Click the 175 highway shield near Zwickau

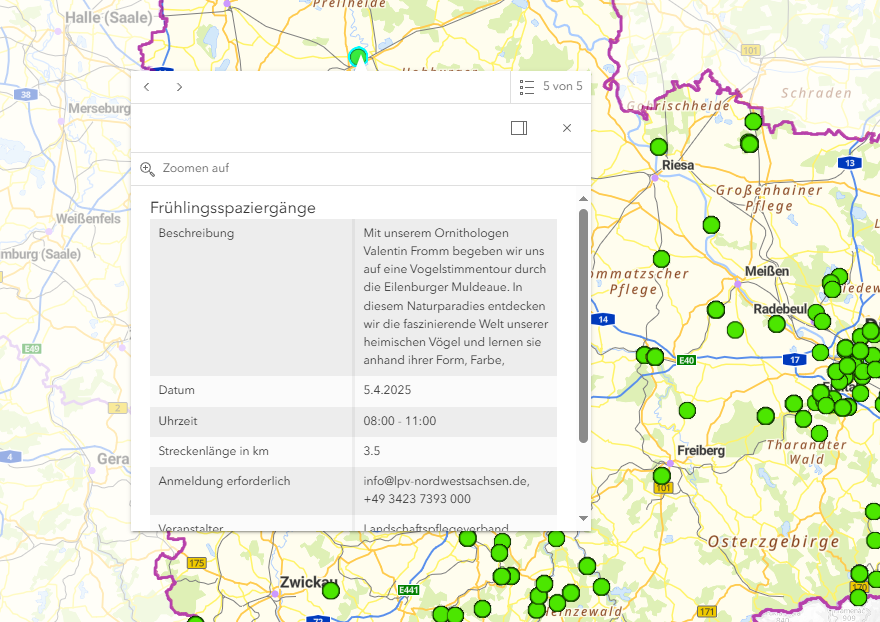[x=196, y=563]
